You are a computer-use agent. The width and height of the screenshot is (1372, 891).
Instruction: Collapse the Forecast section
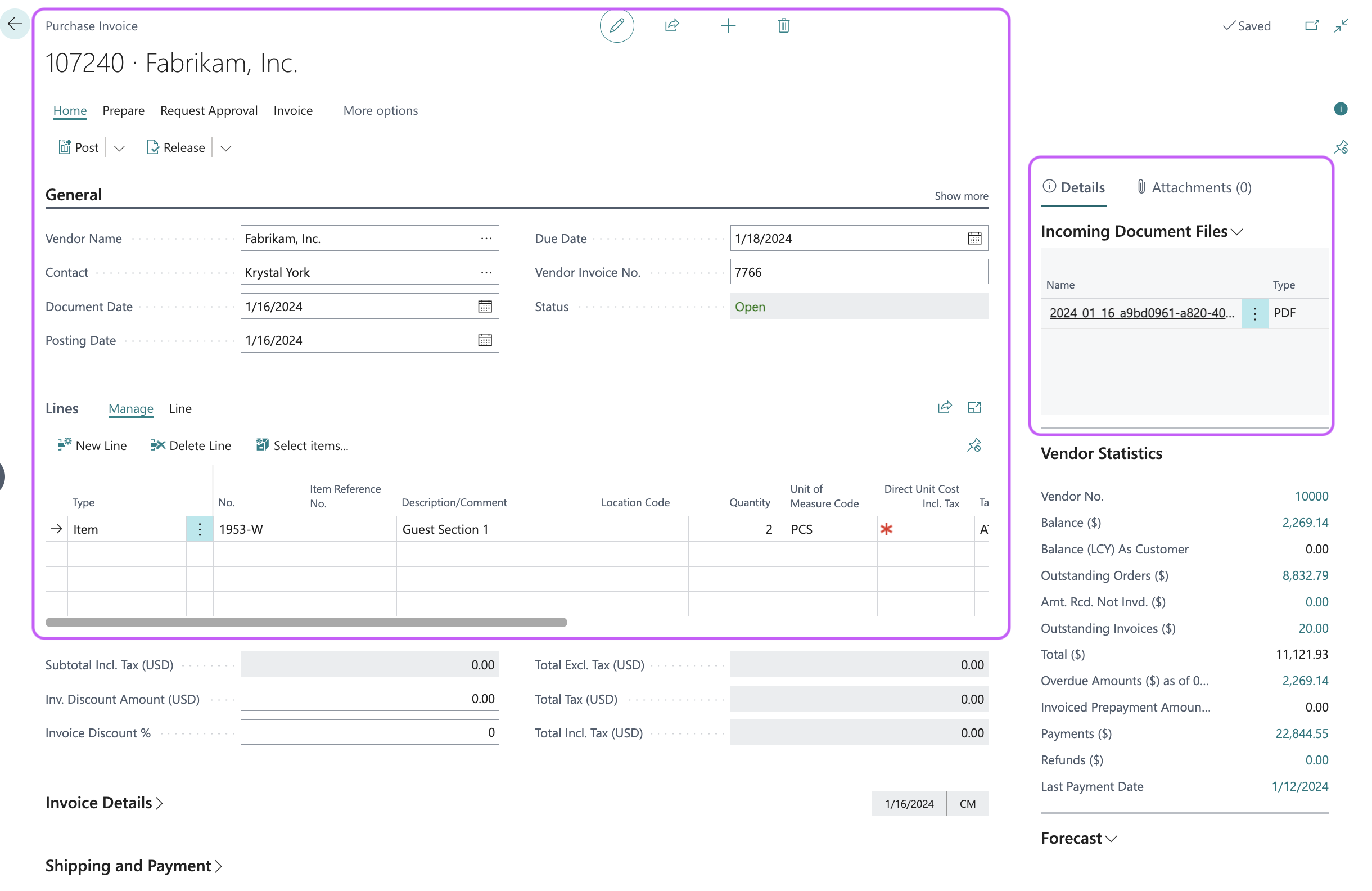[x=1079, y=838]
